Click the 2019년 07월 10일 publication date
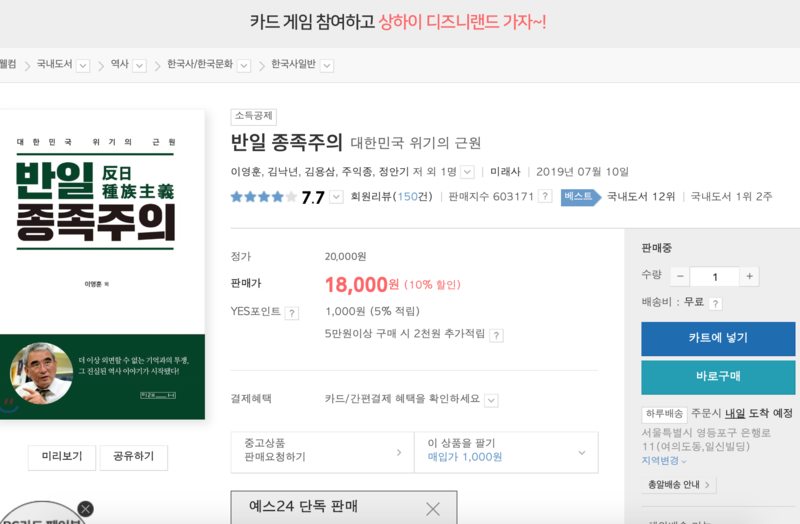This screenshot has height=524, width=800. pyautogui.click(x=582, y=172)
